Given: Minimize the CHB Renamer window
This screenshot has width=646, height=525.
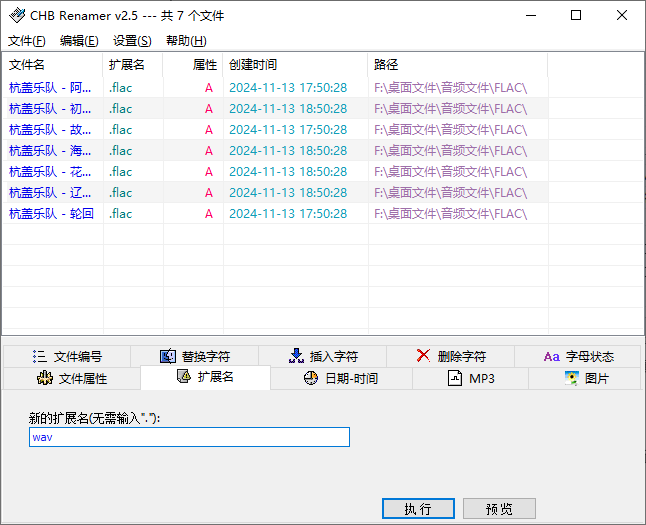Looking at the screenshot, I should pos(531,15).
